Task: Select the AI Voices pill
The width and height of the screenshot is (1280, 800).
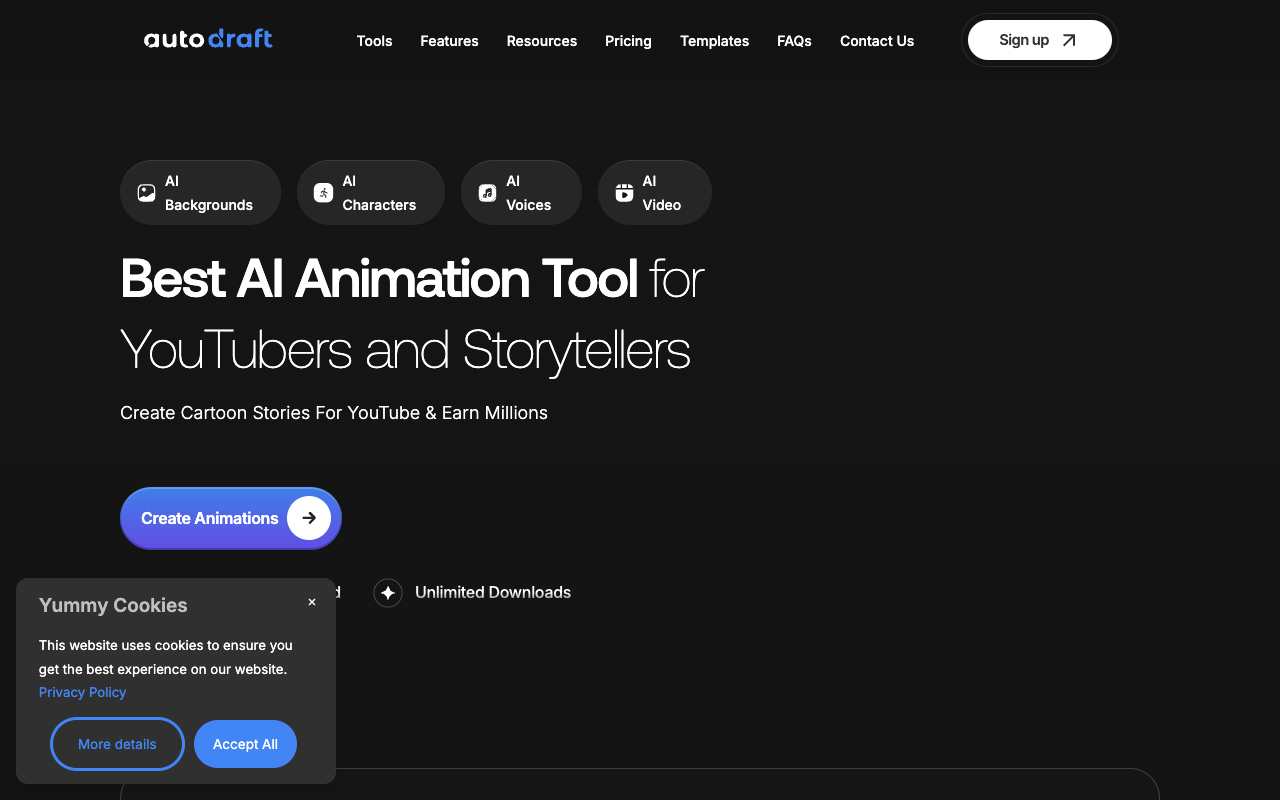Action: 521,193
